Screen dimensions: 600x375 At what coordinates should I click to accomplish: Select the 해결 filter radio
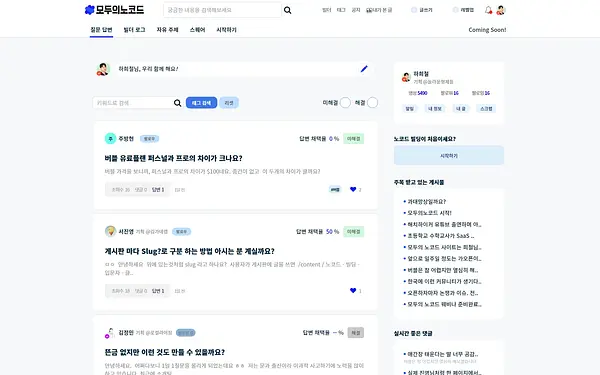[x=372, y=103]
